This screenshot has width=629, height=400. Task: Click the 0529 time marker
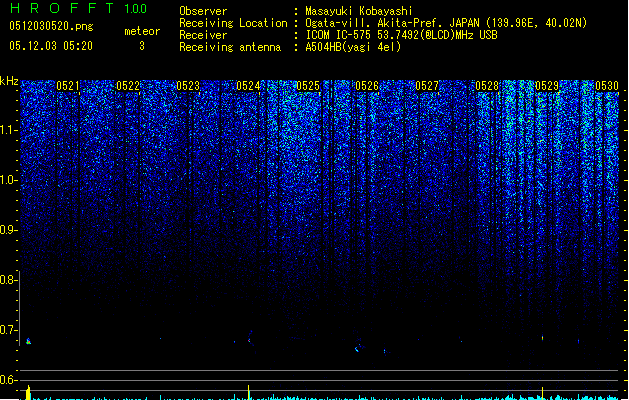(547, 86)
